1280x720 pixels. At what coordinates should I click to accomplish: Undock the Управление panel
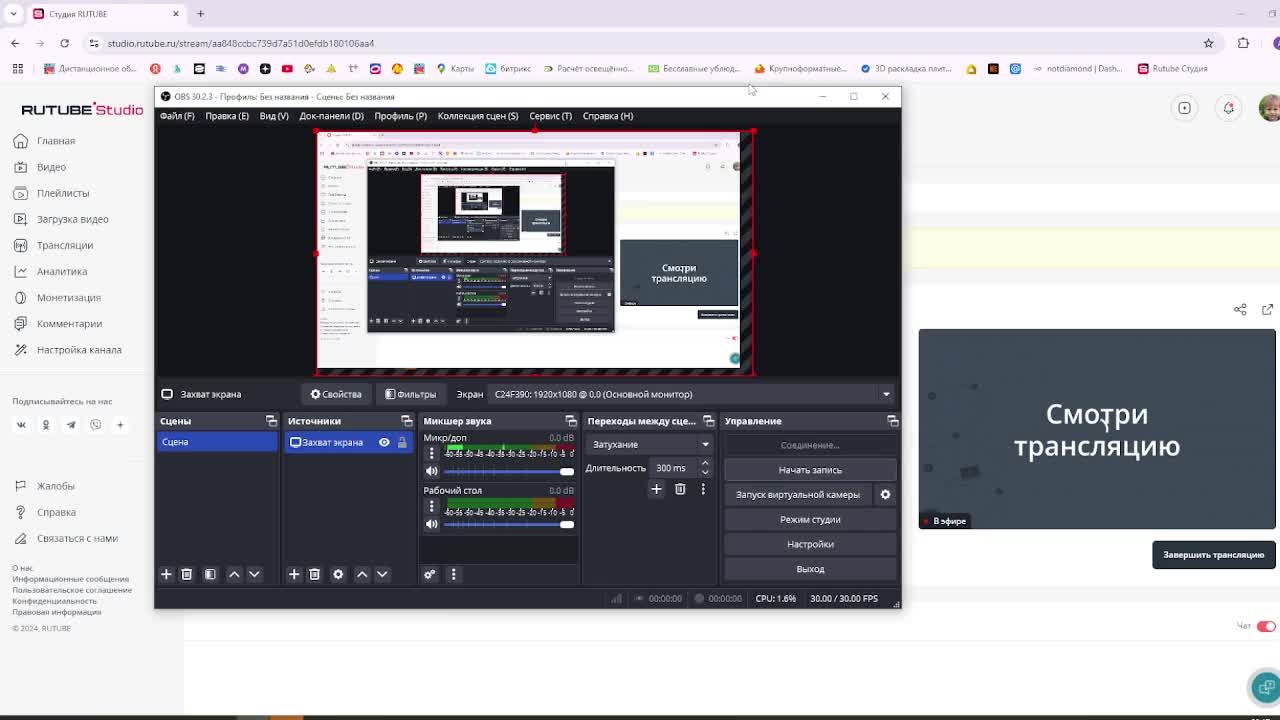892,421
